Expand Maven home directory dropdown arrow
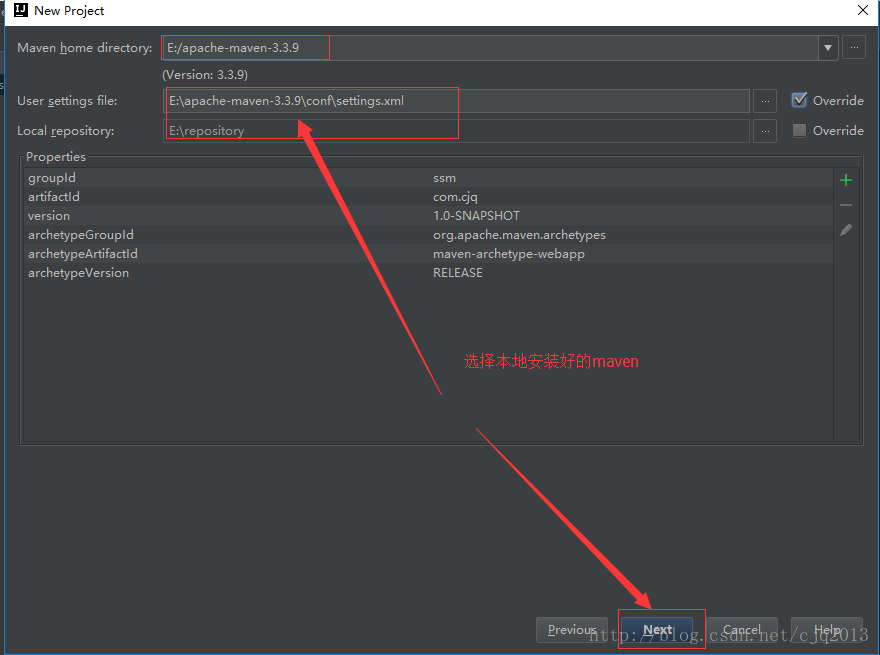 [x=828, y=48]
